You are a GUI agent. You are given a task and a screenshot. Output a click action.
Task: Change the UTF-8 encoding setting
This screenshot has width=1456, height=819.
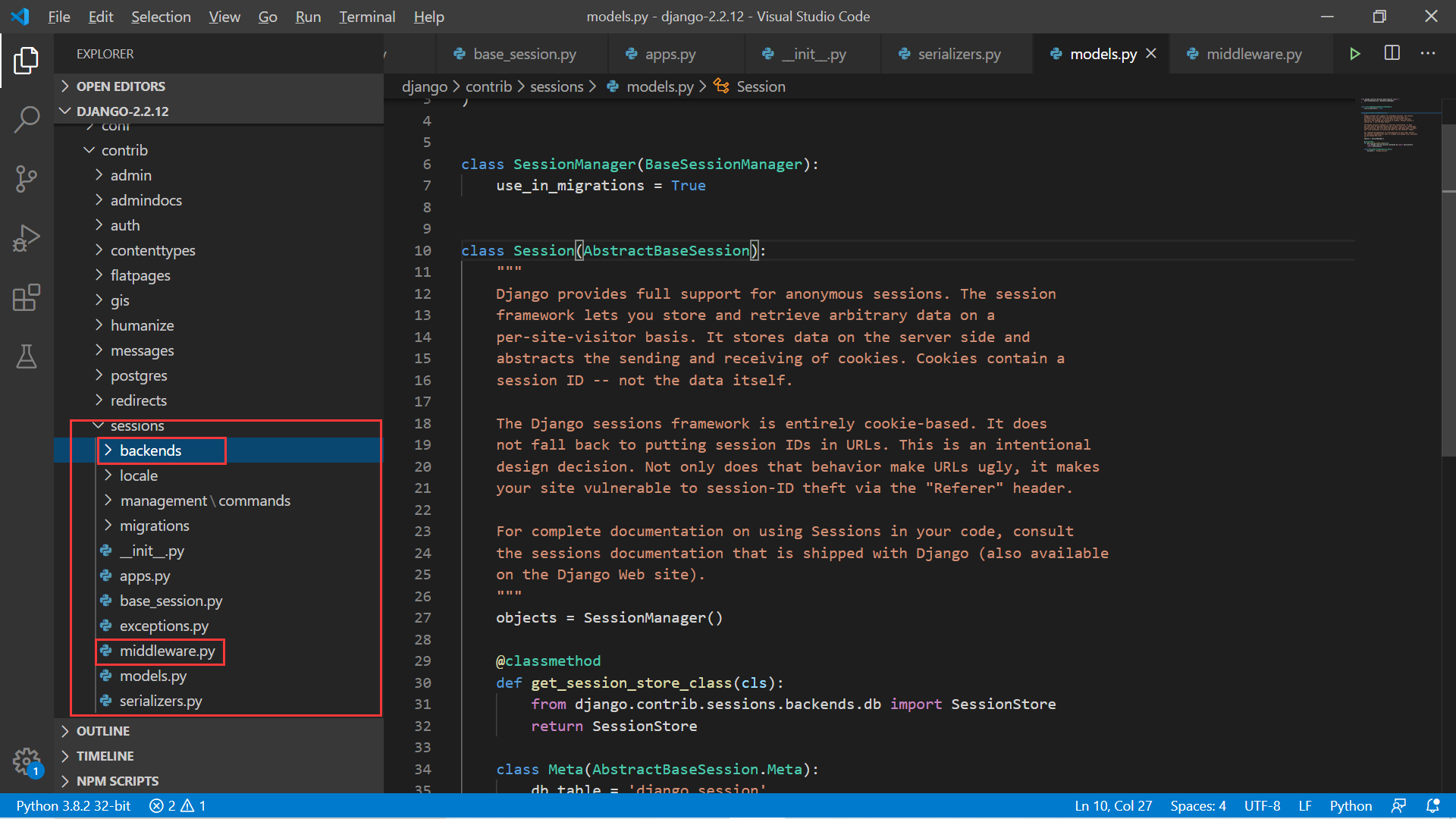1262,805
